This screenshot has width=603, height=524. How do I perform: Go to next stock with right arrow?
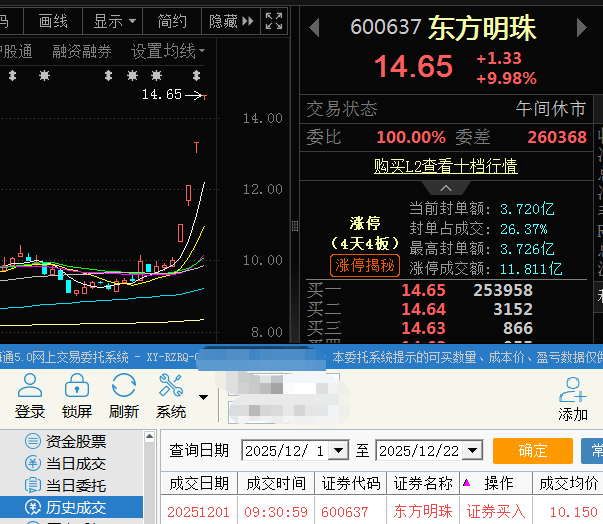[x=581, y=28]
